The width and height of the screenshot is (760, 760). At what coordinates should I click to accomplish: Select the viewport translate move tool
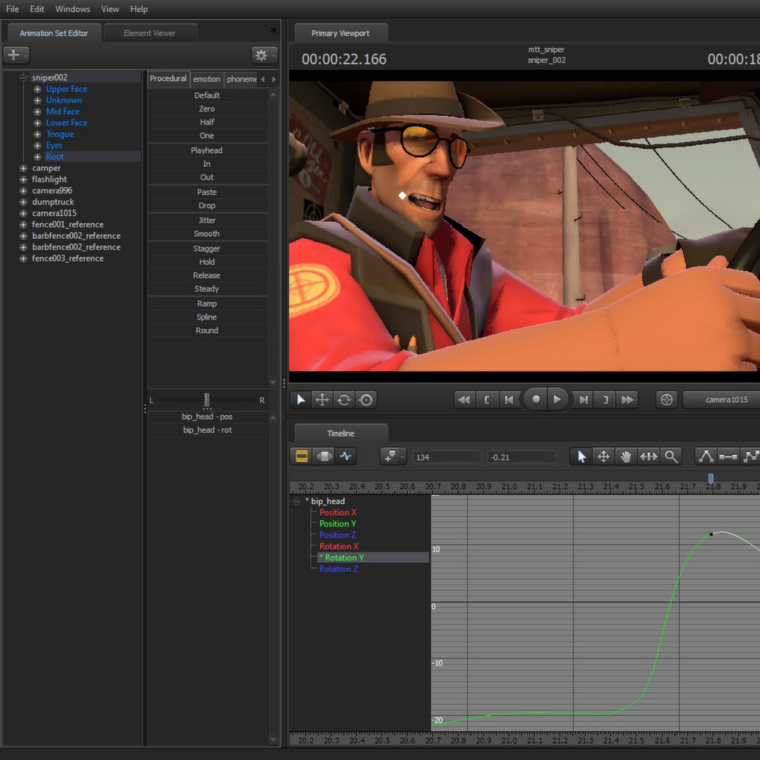click(322, 400)
